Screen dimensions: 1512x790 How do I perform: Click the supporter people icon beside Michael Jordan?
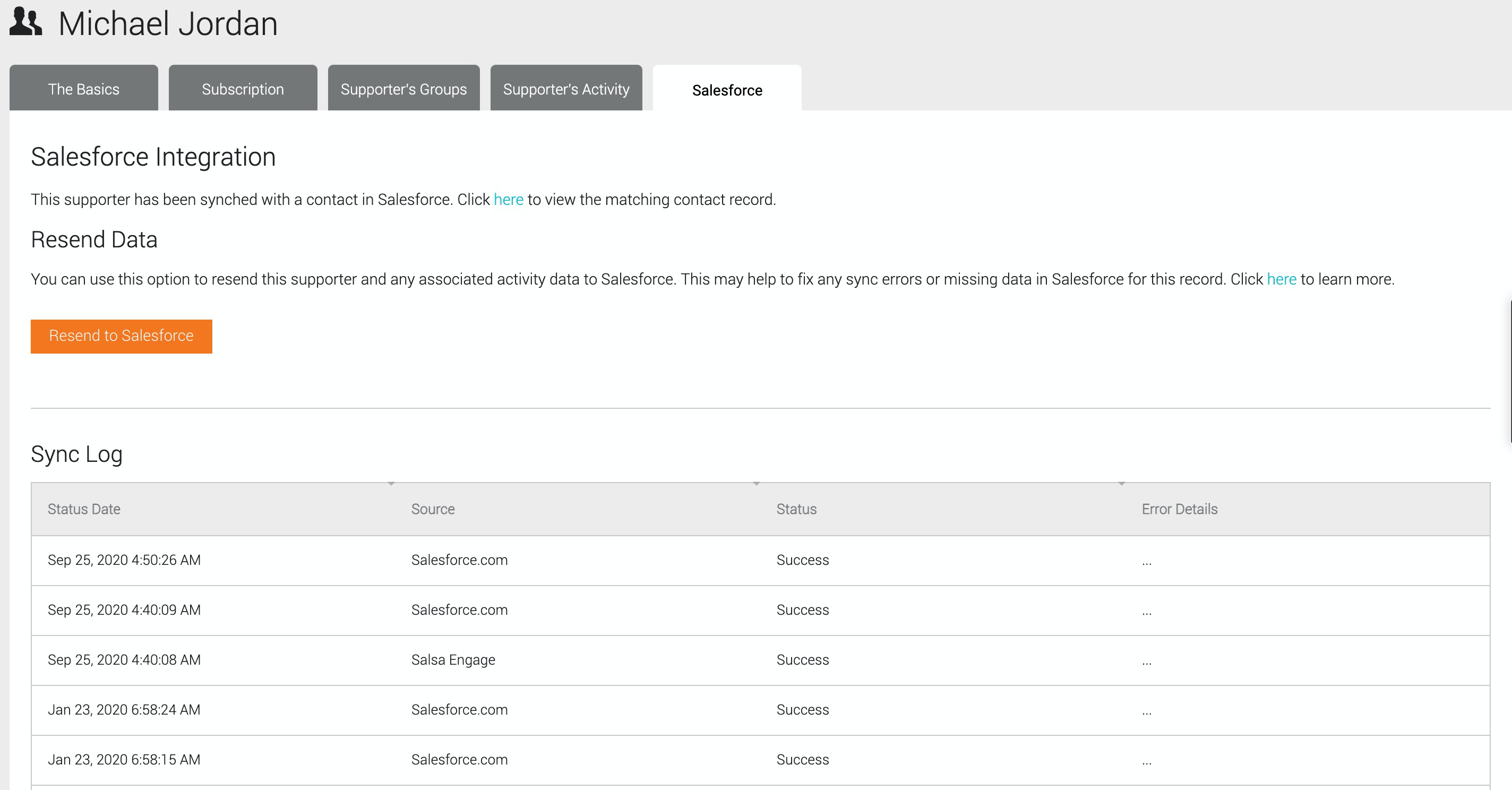[x=26, y=22]
